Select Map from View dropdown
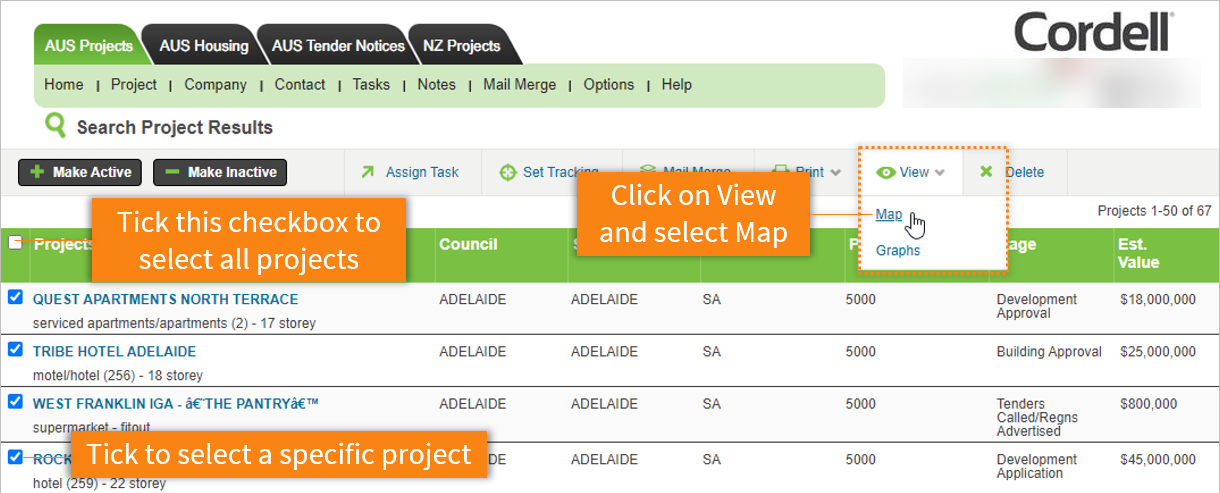 (888, 214)
